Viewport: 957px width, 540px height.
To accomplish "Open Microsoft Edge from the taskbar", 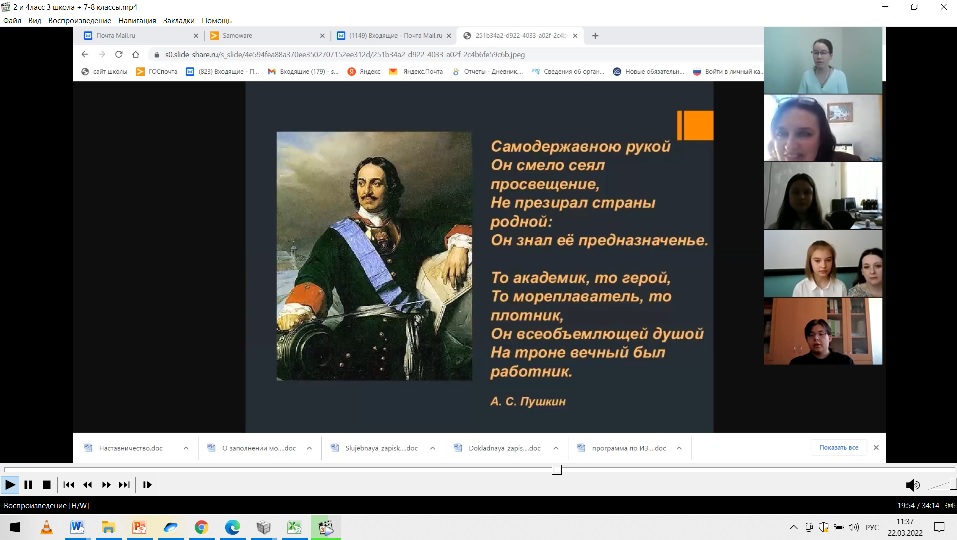I will (x=233, y=527).
